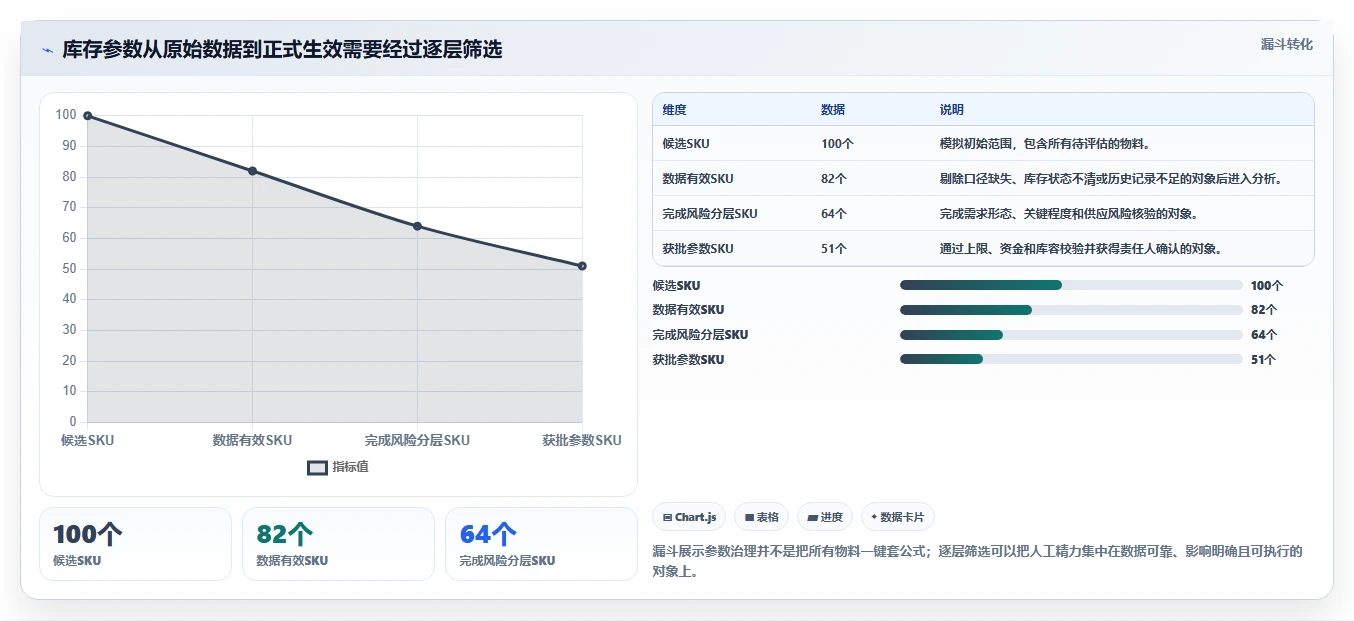This screenshot has height=621, width=1354.
Task: Click the chart data point at 51
Action: tap(582, 266)
